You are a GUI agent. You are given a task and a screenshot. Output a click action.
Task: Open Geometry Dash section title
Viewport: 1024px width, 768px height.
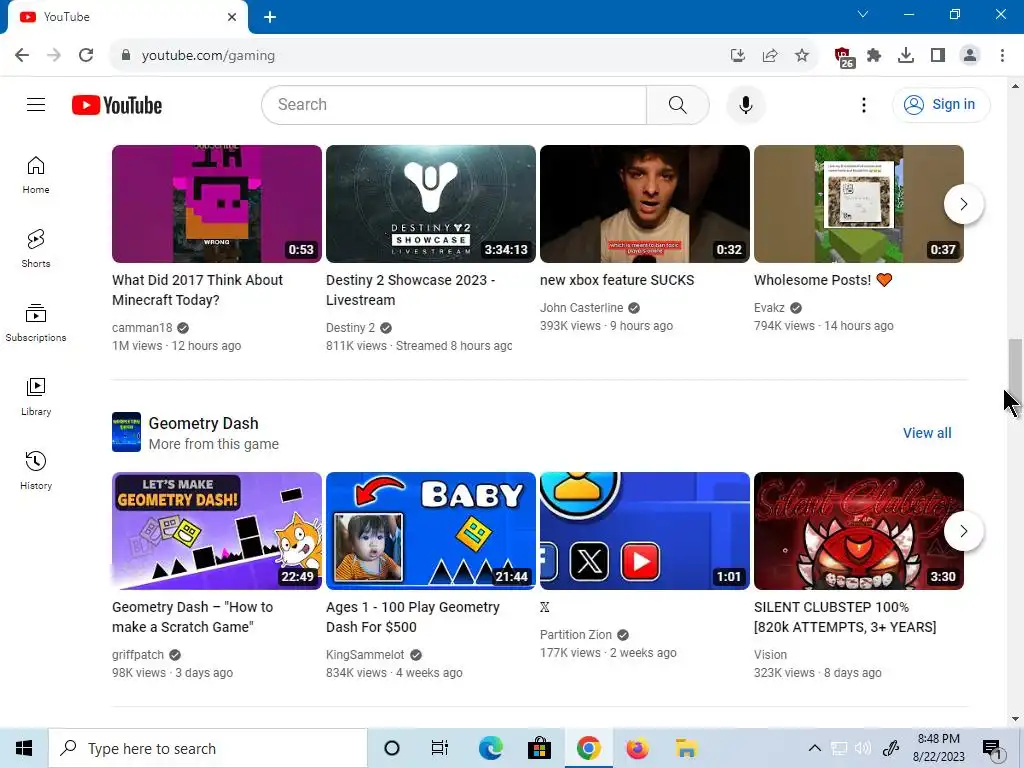(x=203, y=423)
